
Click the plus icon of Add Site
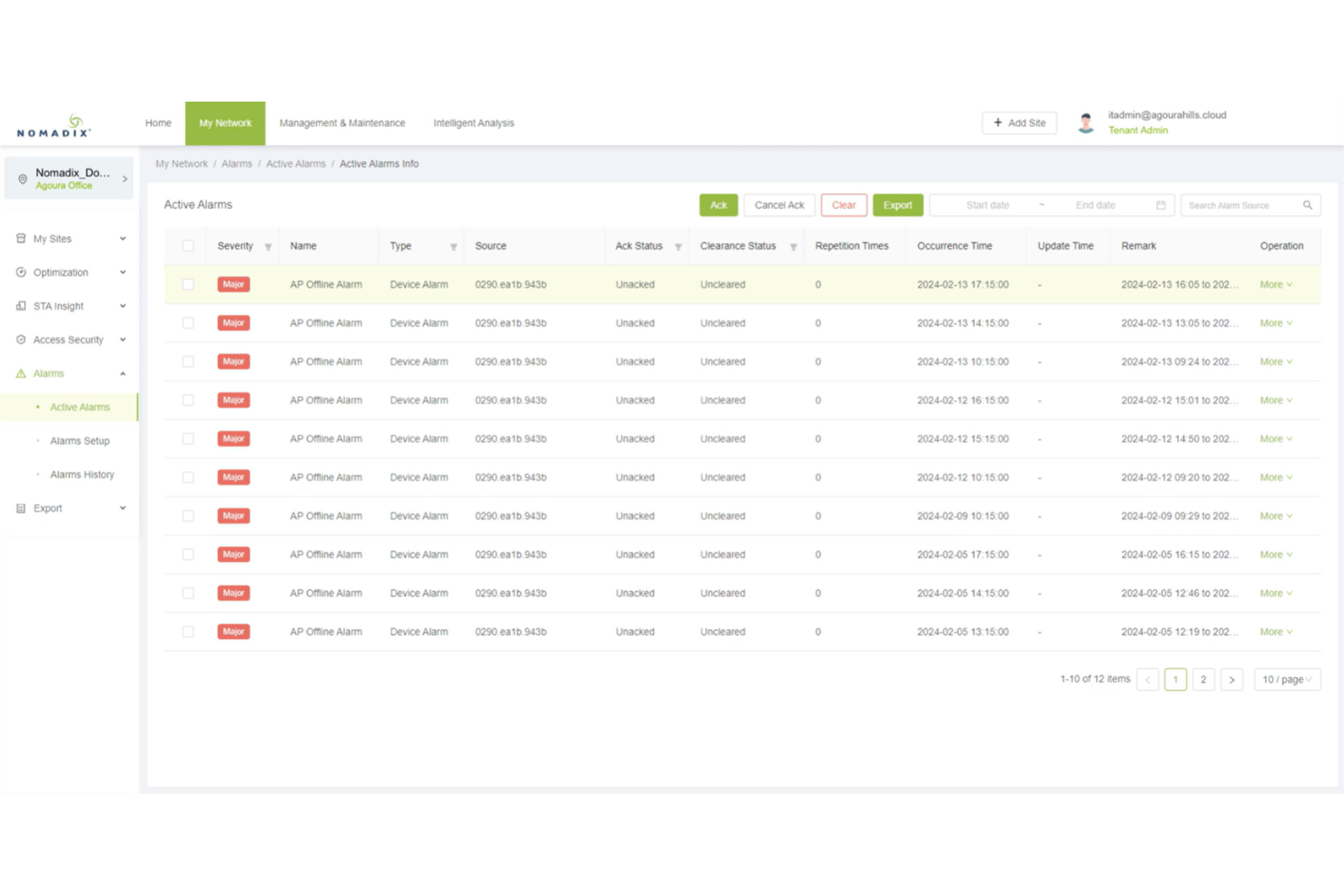click(x=998, y=123)
